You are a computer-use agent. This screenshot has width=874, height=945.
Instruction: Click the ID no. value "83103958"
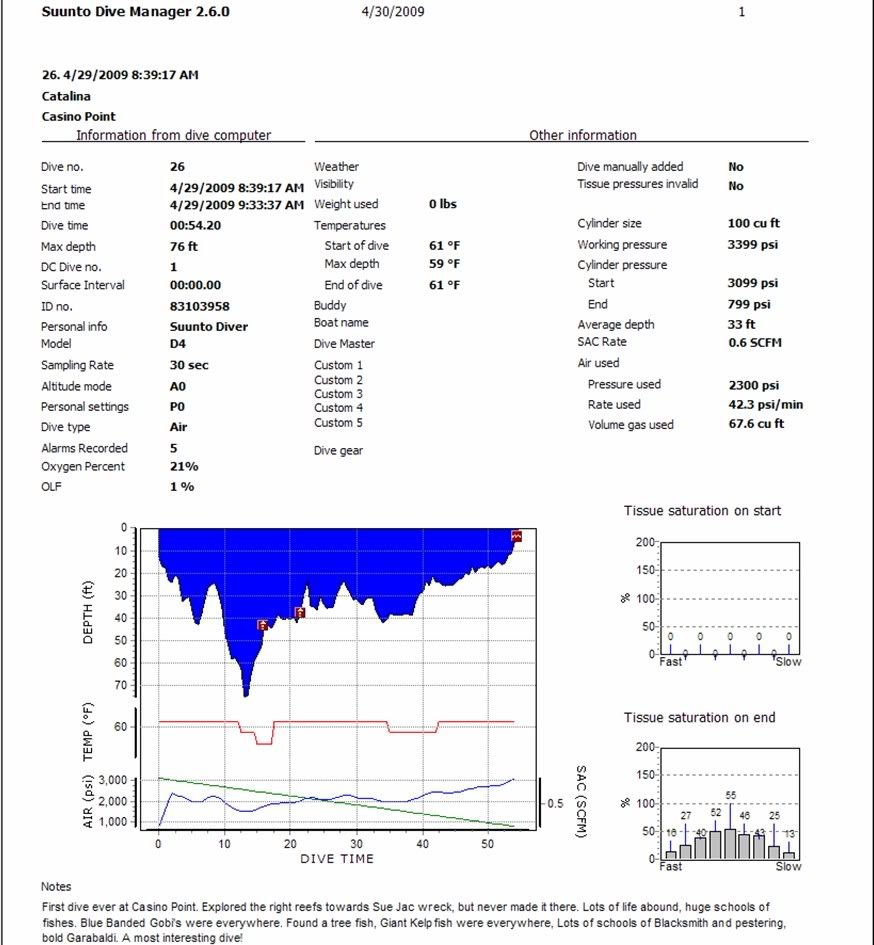pos(200,306)
